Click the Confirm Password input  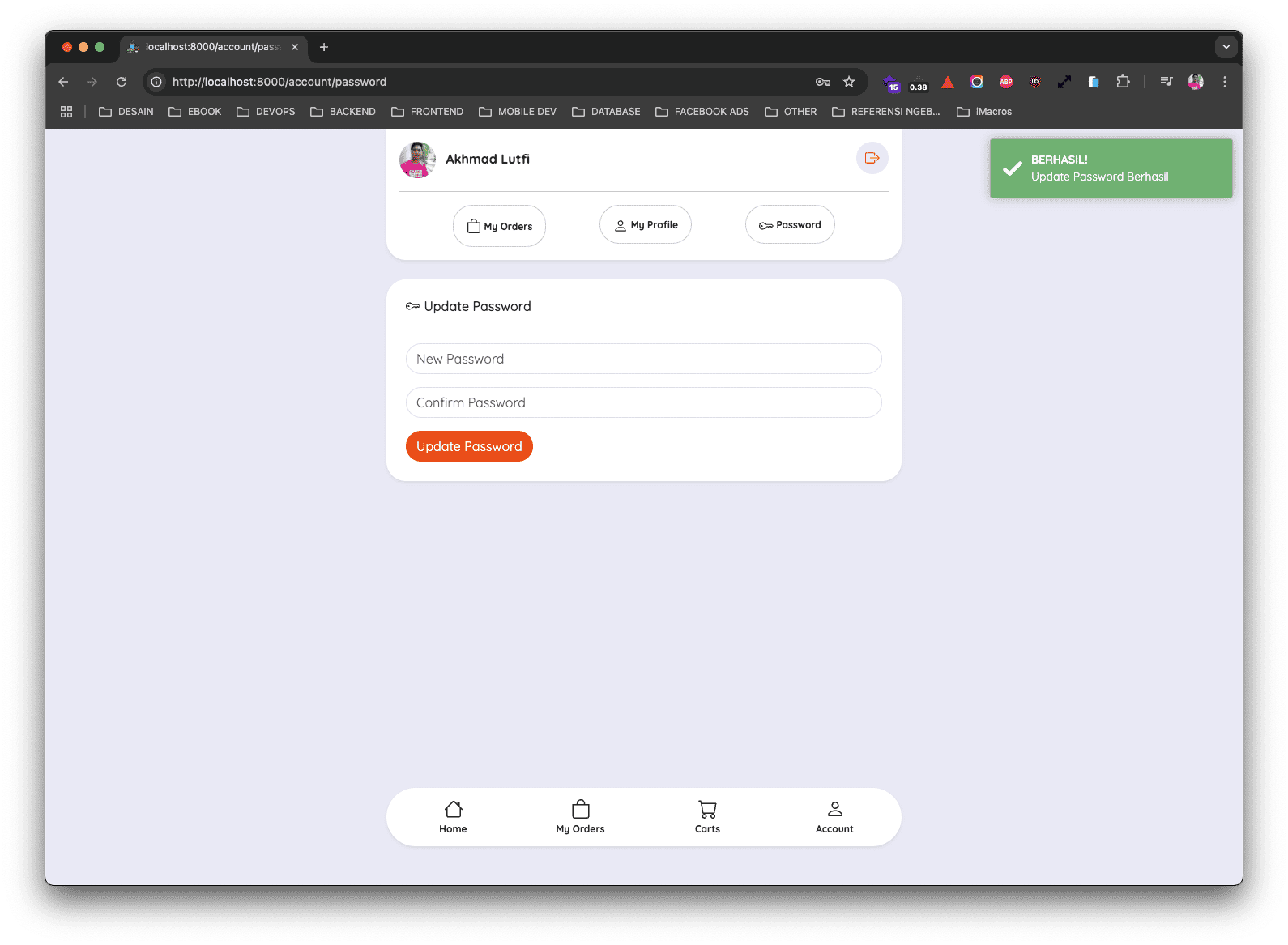[x=643, y=402]
